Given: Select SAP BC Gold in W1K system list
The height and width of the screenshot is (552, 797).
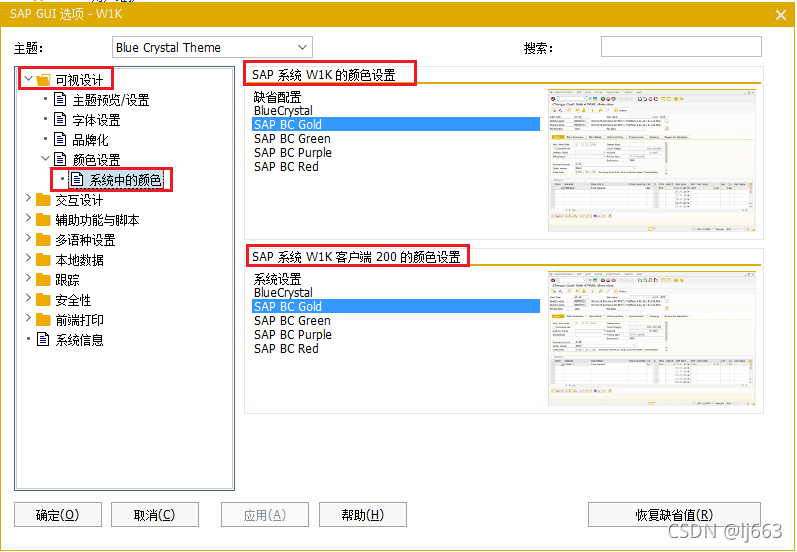Looking at the screenshot, I should [x=396, y=124].
